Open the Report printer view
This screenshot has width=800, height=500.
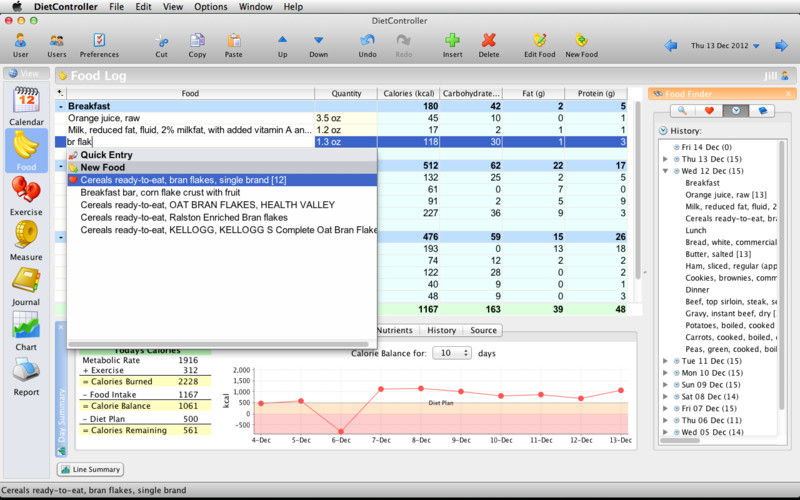[26, 377]
